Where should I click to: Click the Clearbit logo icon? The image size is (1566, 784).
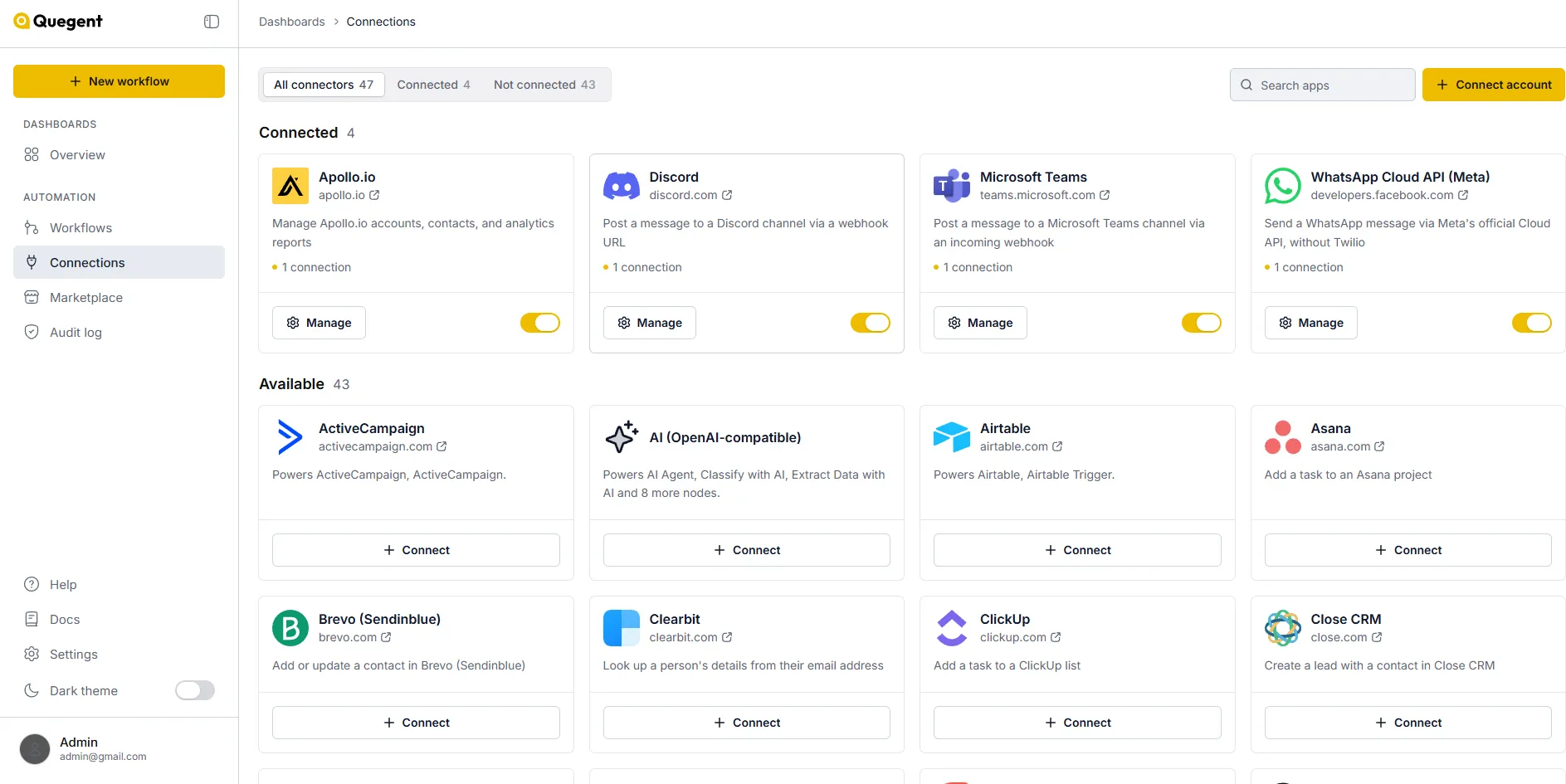[x=621, y=628]
